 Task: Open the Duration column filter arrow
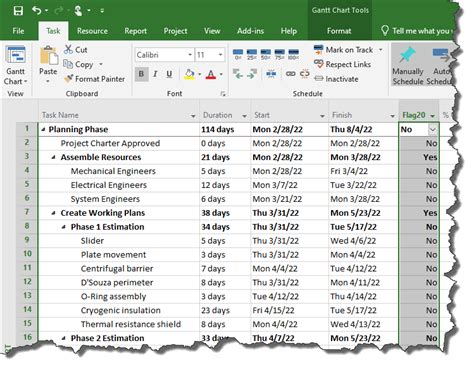pos(244,116)
